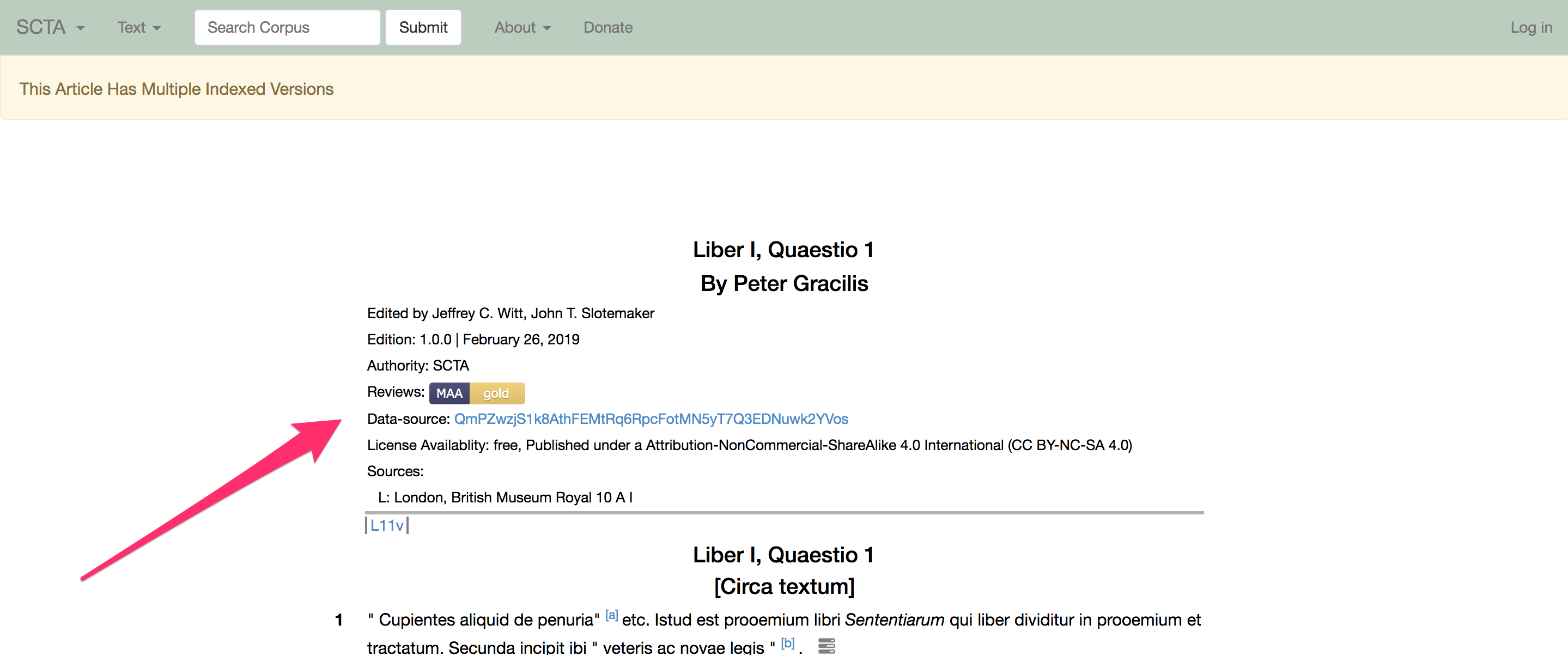Viewport: 1568px width, 655px height.
Task: Open the SCTA brand menu
Action: (41, 27)
